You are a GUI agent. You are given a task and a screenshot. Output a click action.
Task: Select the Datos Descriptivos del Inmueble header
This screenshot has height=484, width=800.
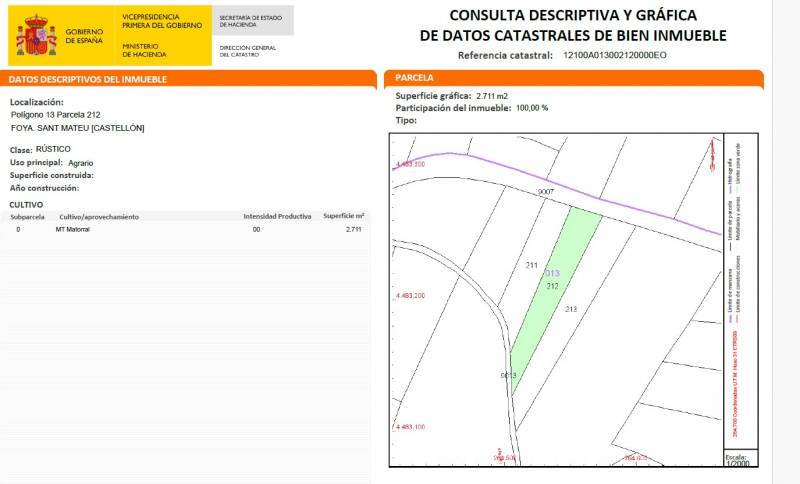coord(88,79)
